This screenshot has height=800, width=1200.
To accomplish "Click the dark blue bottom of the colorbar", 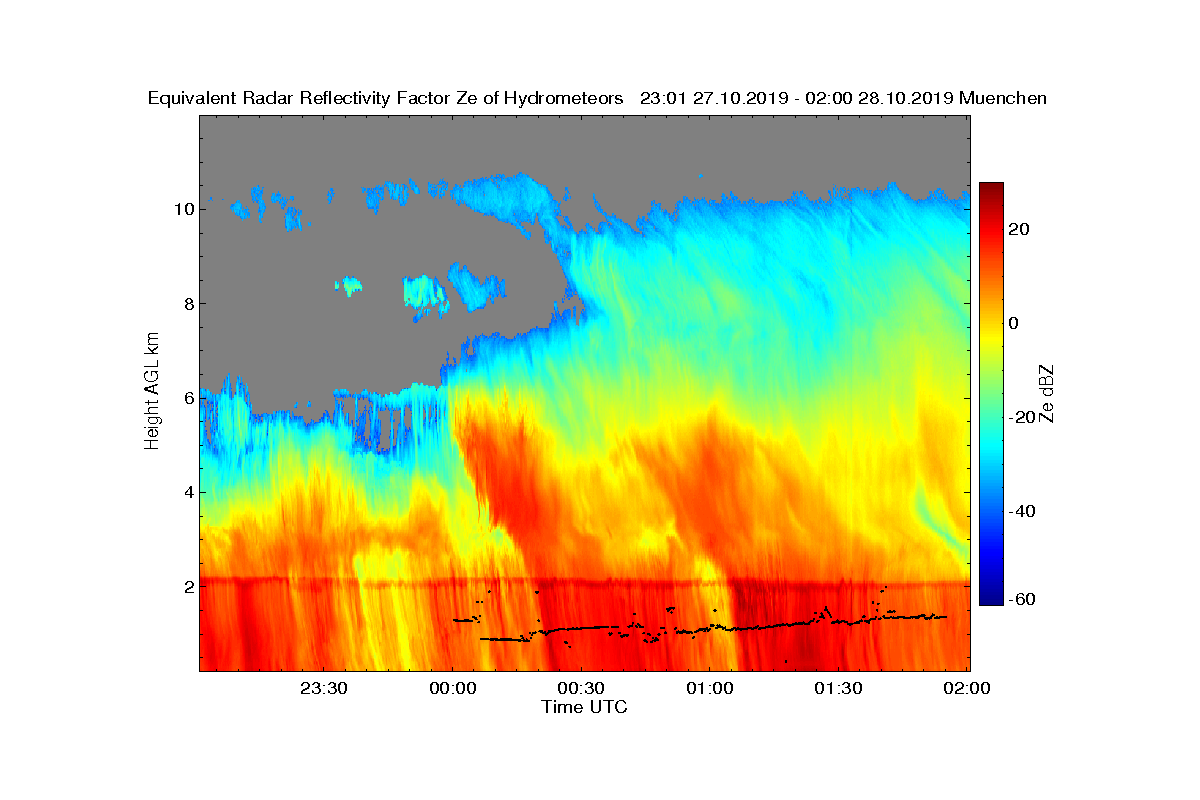I will pyautogui.click(x=991, y=599).
